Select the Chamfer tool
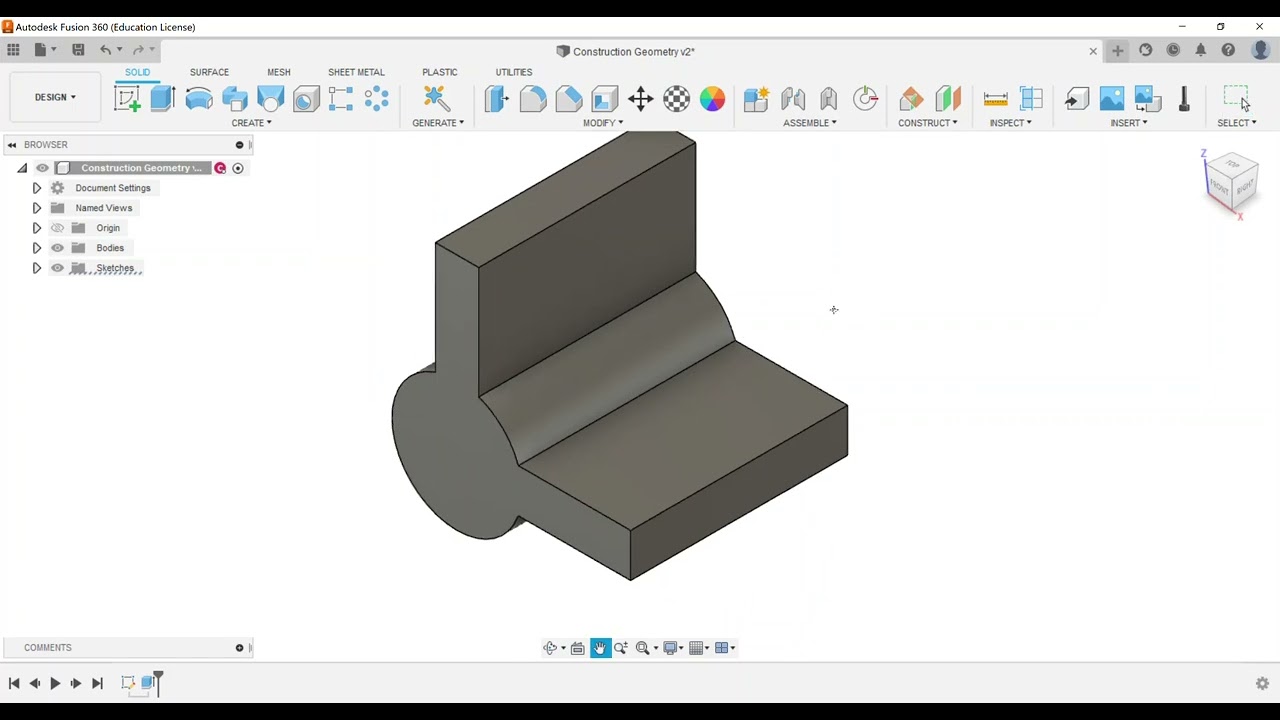This screenshot has width=1280, height=720. pyautogui.click(x=569, y=98)
